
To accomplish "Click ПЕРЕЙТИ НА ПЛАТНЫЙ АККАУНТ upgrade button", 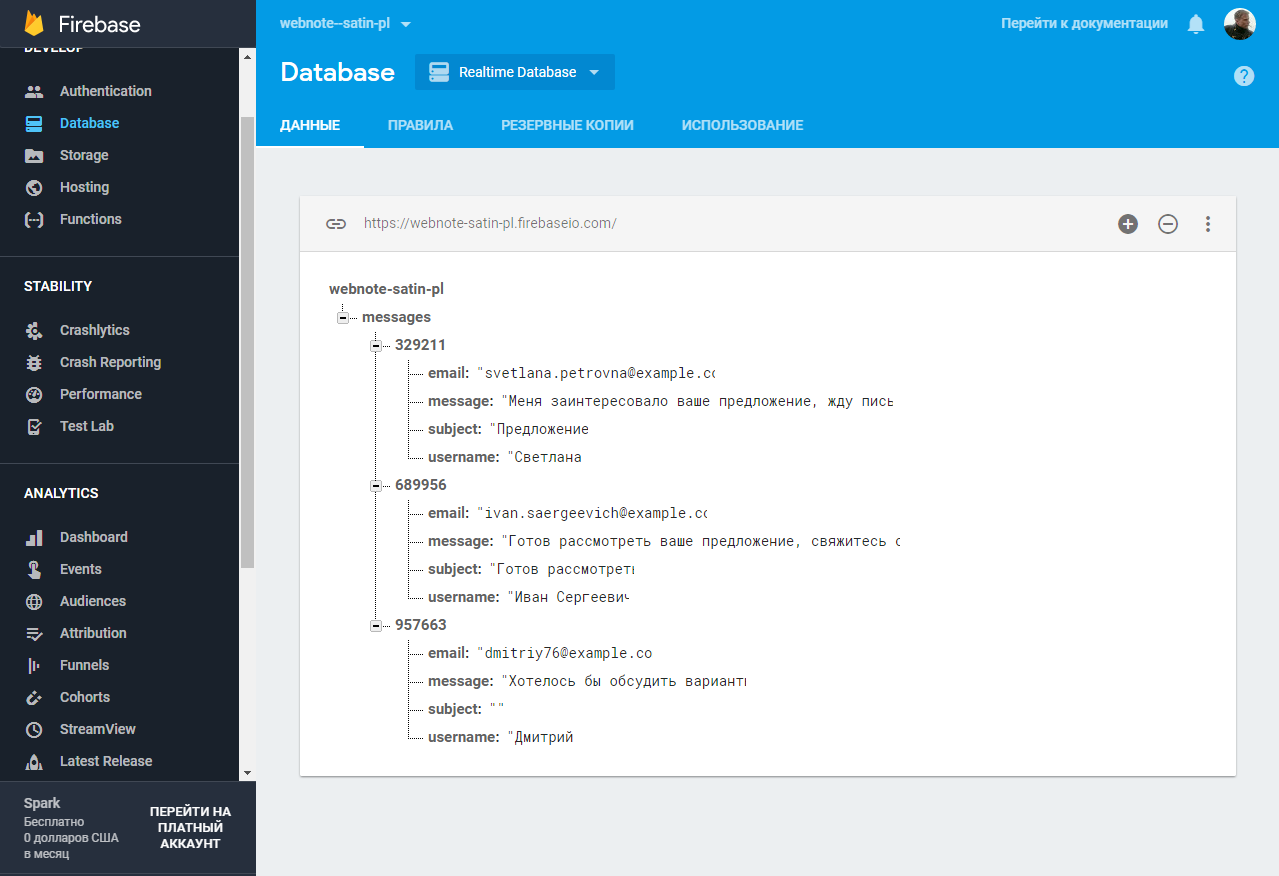I will click(190, 828).
